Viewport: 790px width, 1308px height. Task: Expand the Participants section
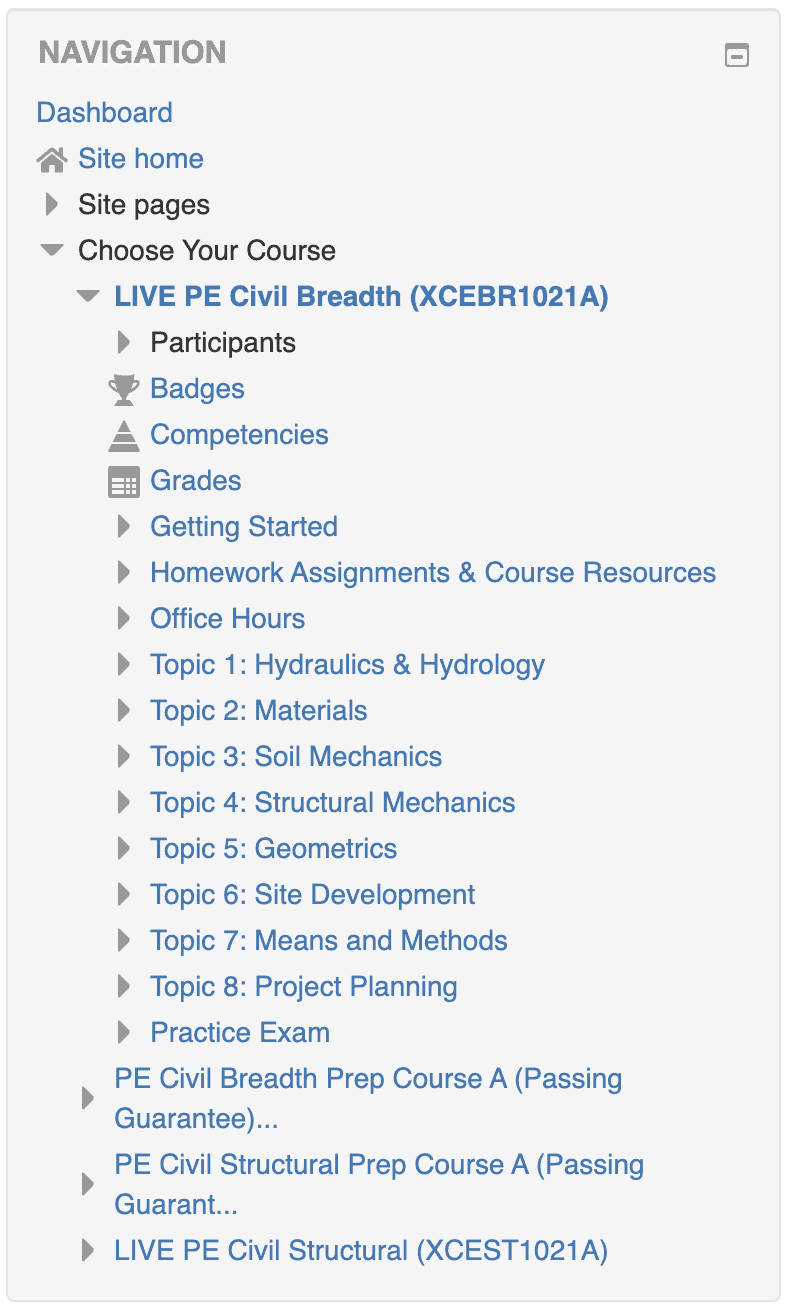(x=123, y=342)
